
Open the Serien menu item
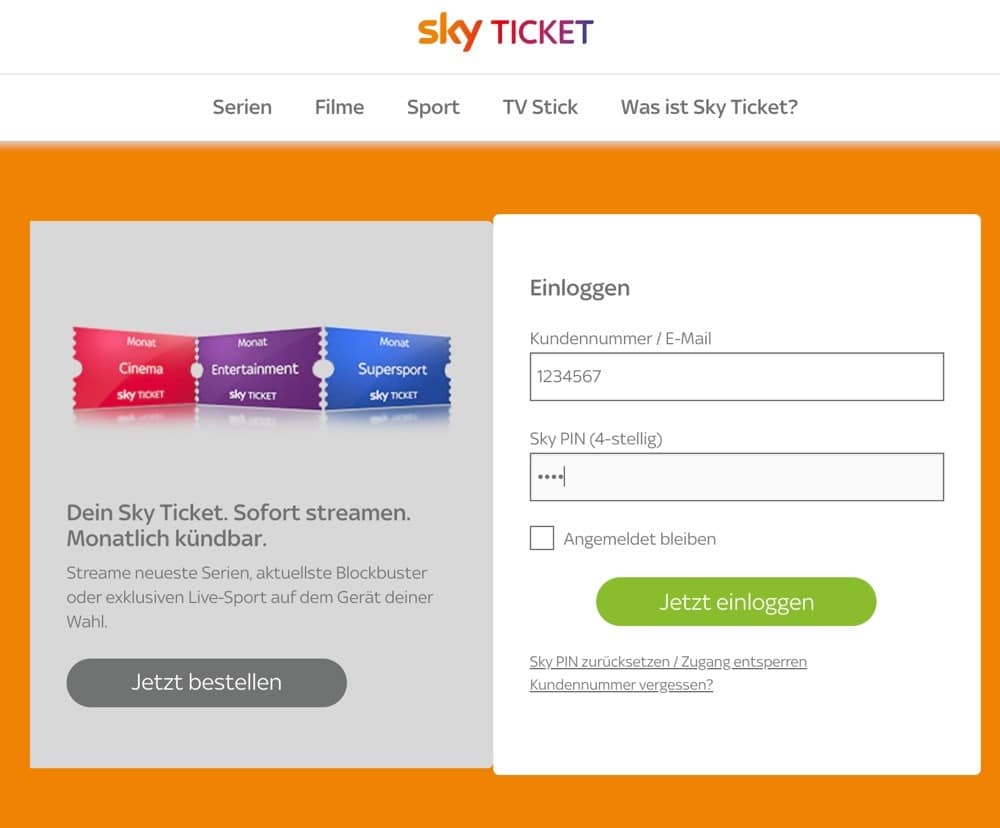pyautogui.click(x=242, y=107)
